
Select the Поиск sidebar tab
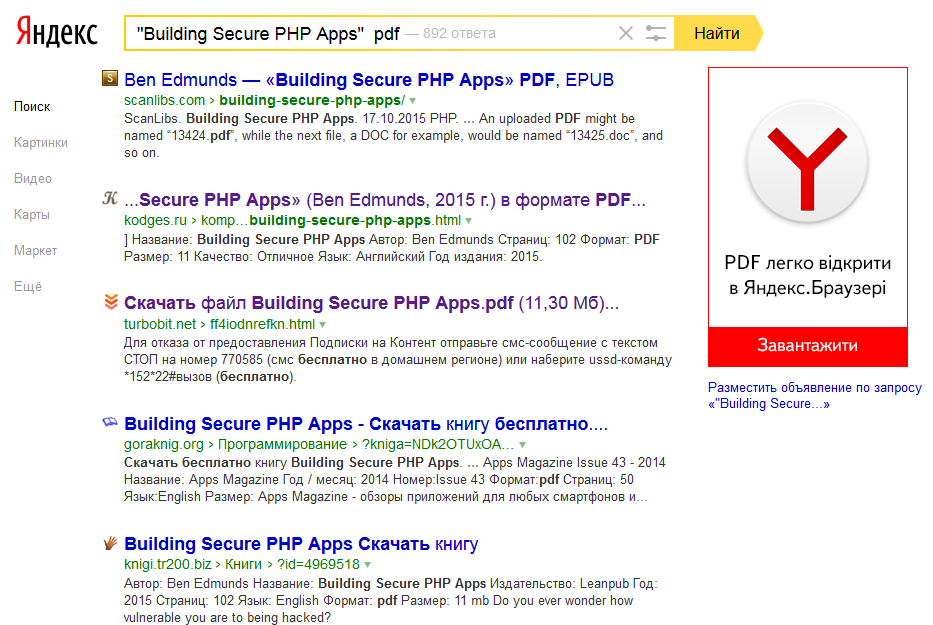pyautogui.click(x=32, y=107)
